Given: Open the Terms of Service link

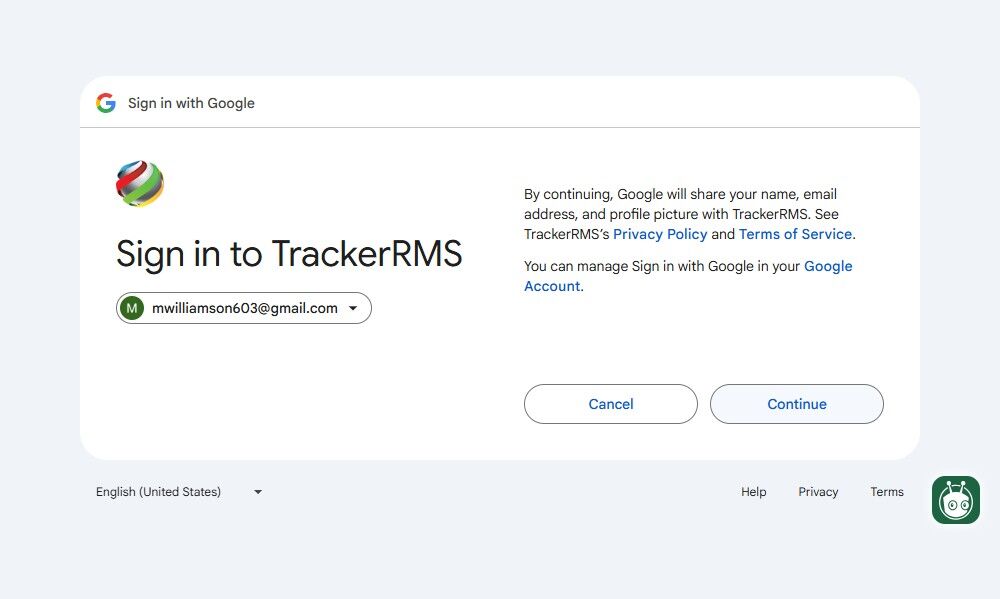Looking at the screenshot, I should [795, 234].
